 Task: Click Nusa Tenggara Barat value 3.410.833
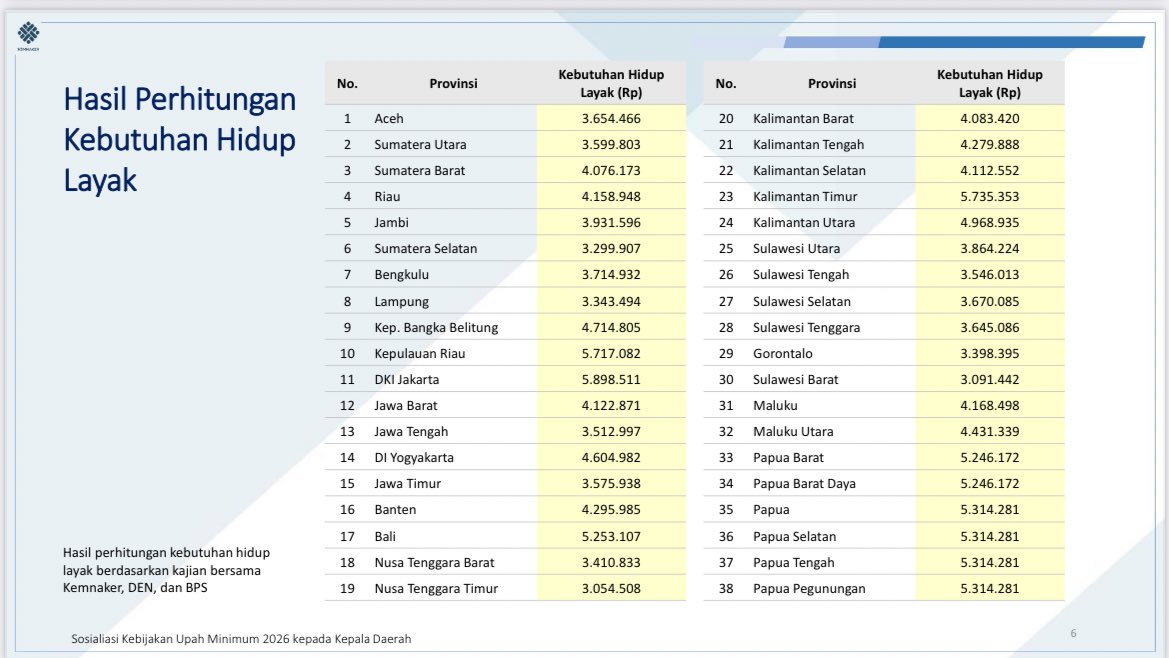pos(611,563)
